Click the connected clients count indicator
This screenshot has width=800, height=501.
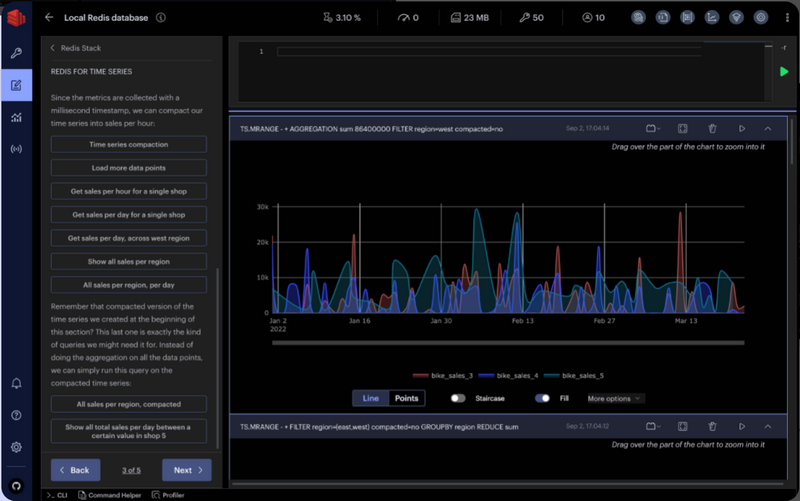coord(593,18)
